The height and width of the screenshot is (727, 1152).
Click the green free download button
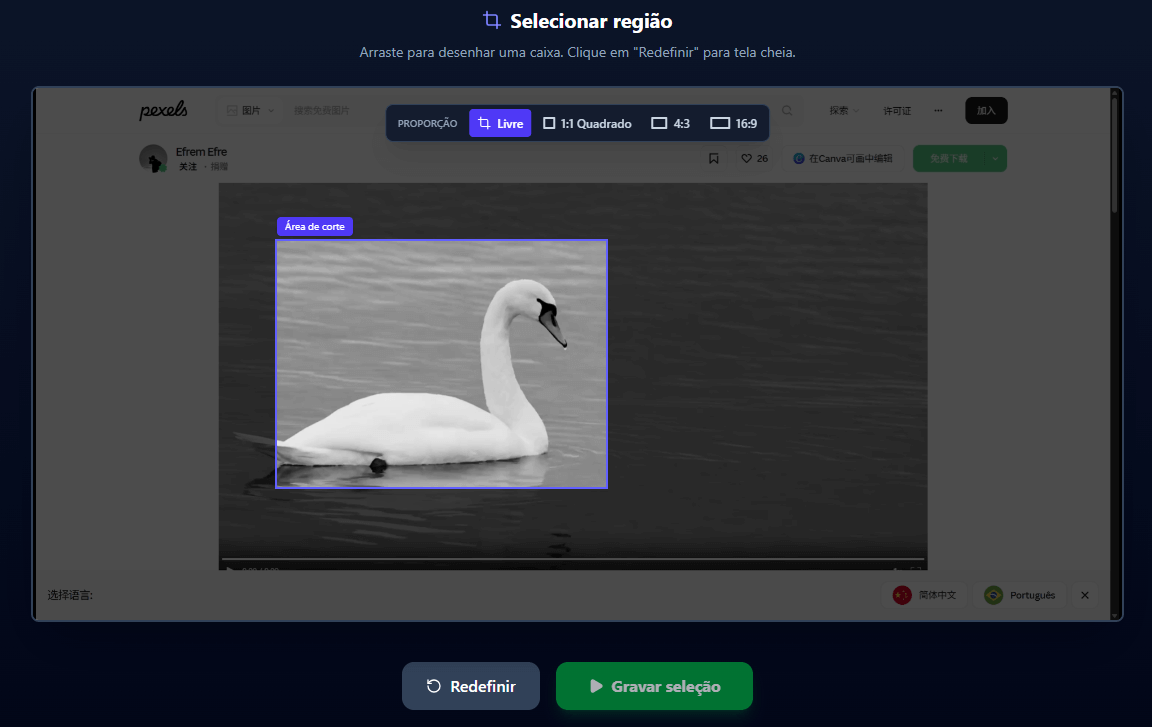[x=948, y=159]
